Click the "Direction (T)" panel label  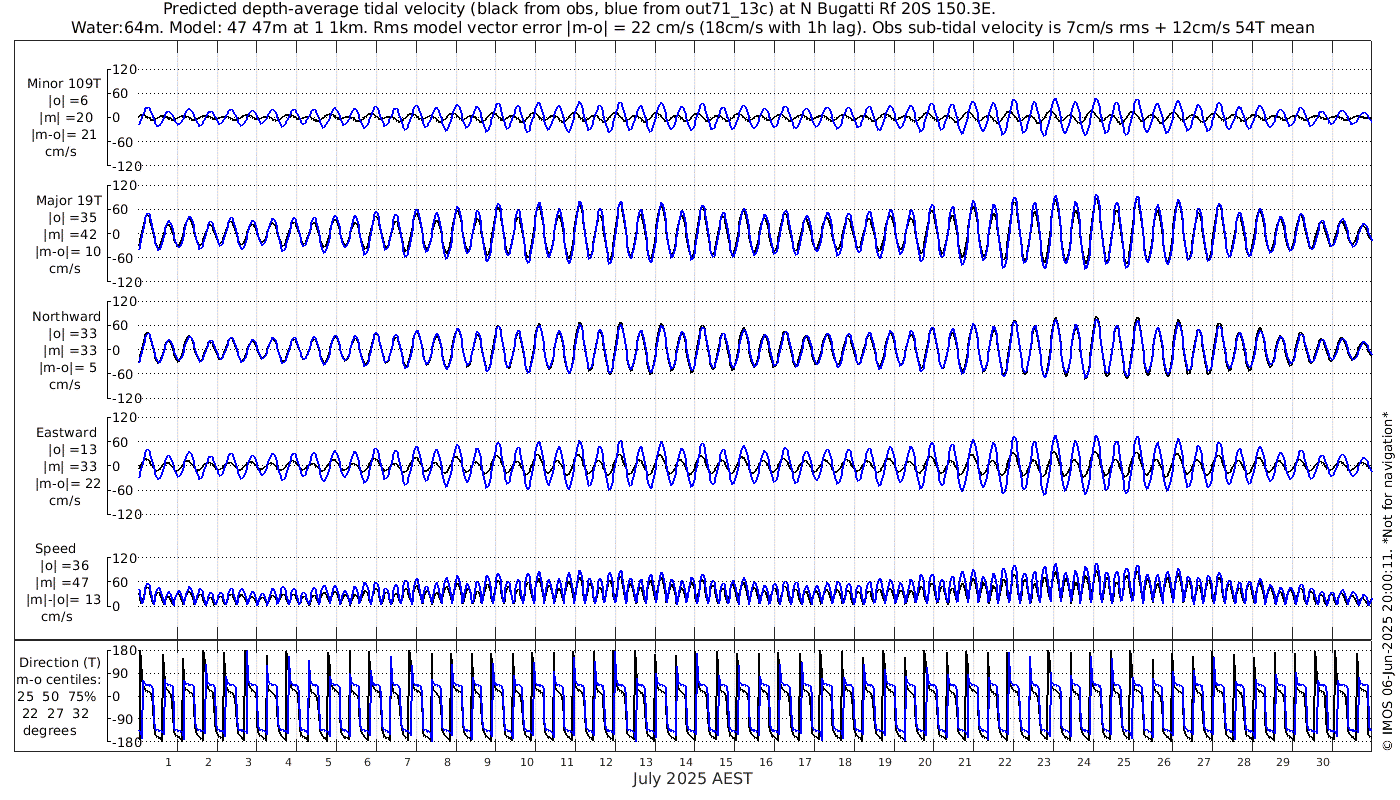60,662
